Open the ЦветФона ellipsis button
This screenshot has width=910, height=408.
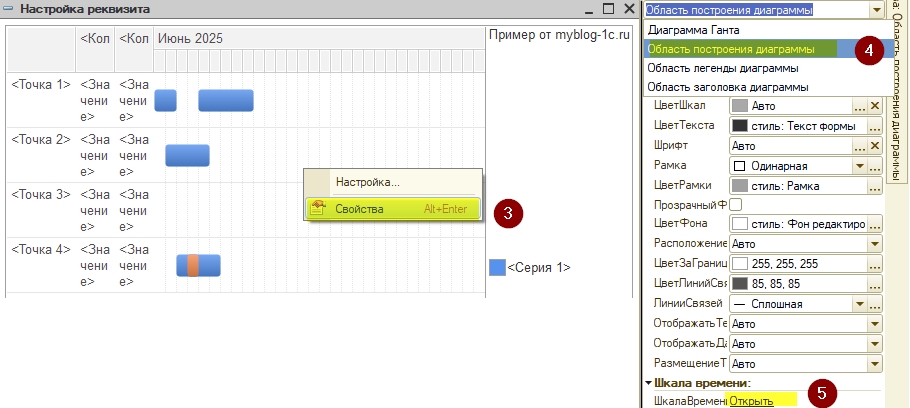tap(875, 223)
